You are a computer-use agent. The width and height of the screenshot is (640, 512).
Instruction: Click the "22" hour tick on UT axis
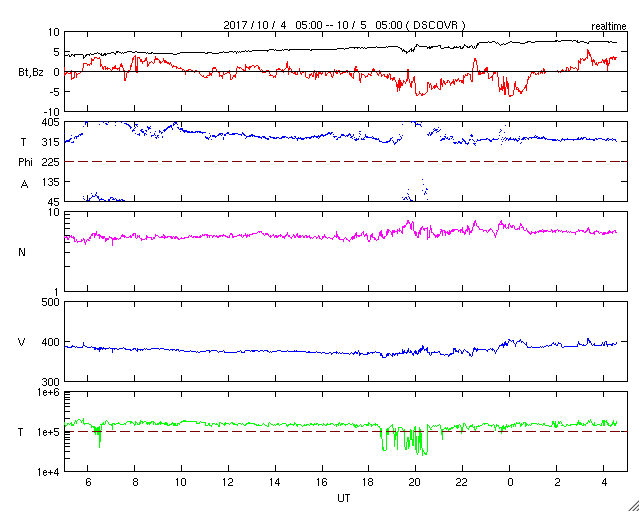coord(462,482)
